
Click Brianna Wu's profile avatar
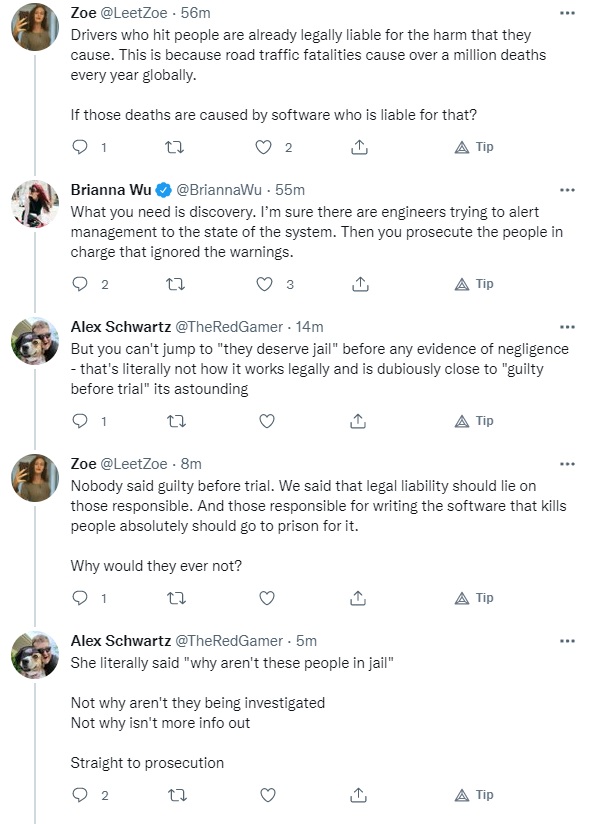click(35, 204)
